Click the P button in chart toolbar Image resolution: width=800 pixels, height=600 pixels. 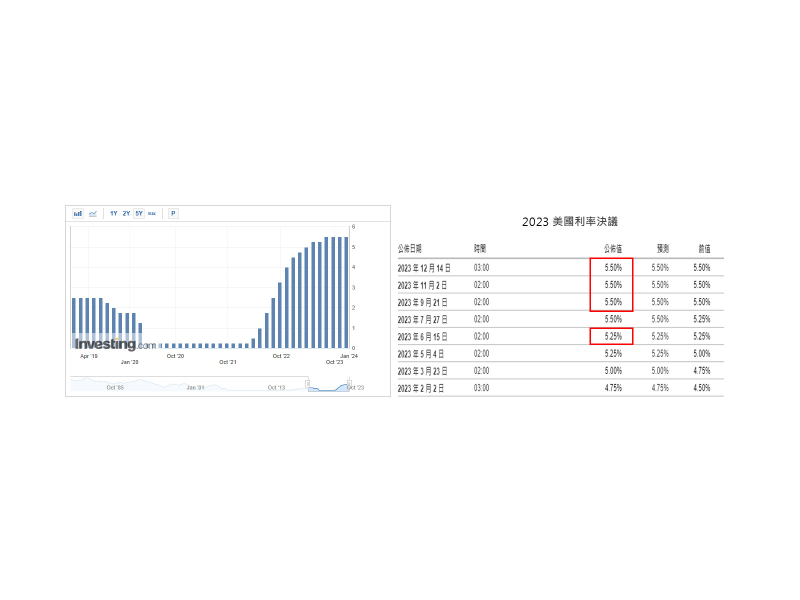[x=173, y=213]
